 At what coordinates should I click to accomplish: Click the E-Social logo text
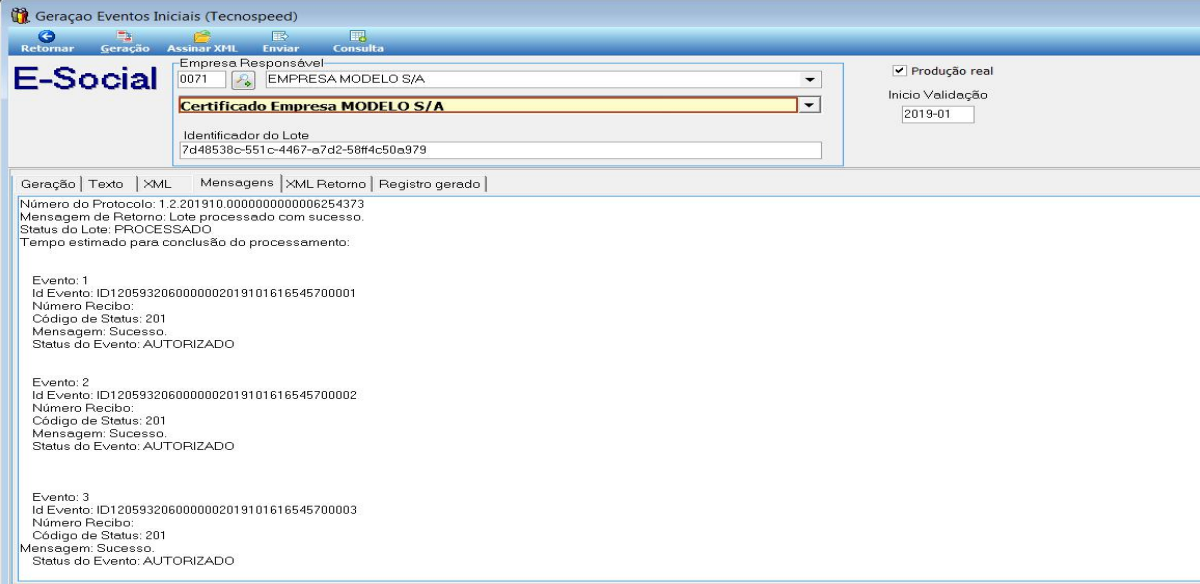(x=86, y=80)
